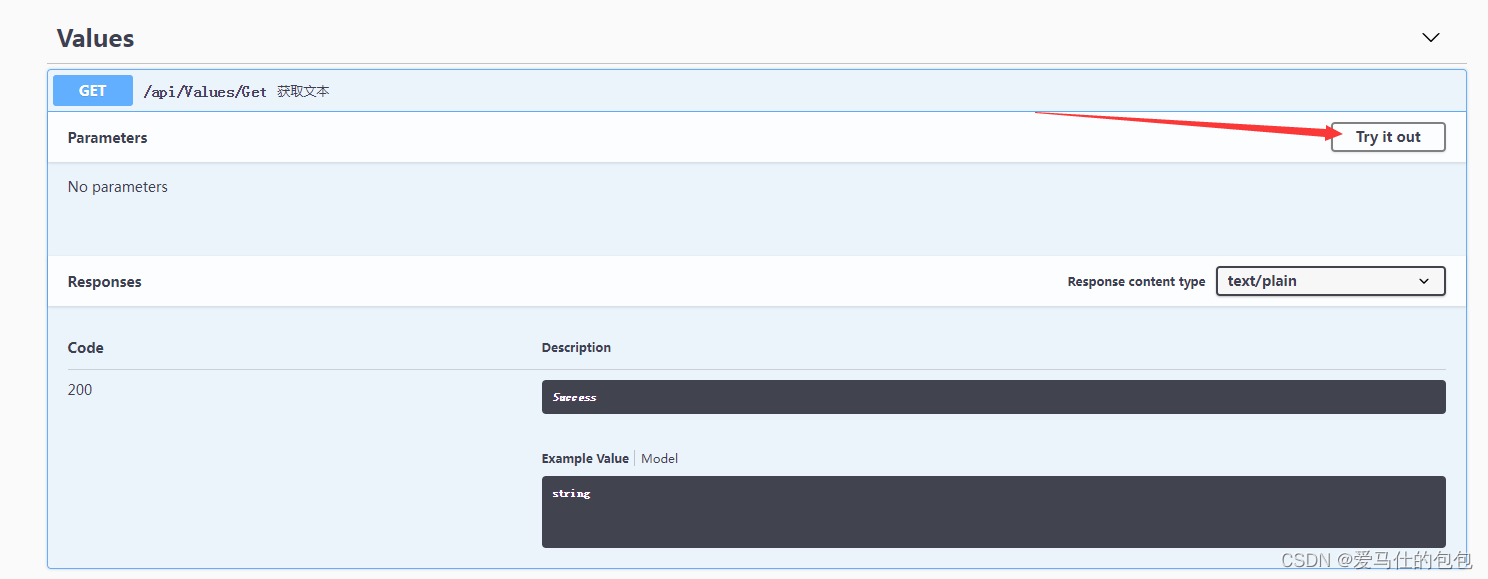This screenshot has width=1488, height=579.
Task: Click the 获取文本 endpoint summary
Action: coord(303,91)
